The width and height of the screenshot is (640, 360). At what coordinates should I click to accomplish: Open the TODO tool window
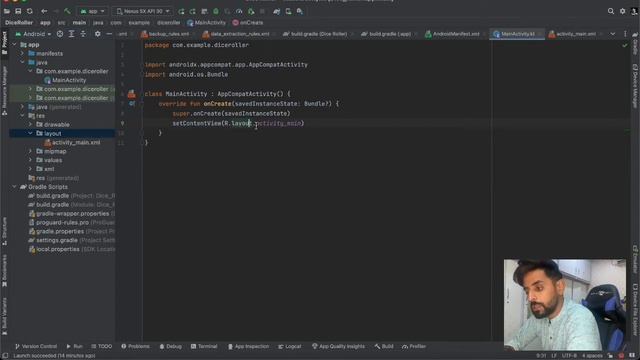pos(101,347)
